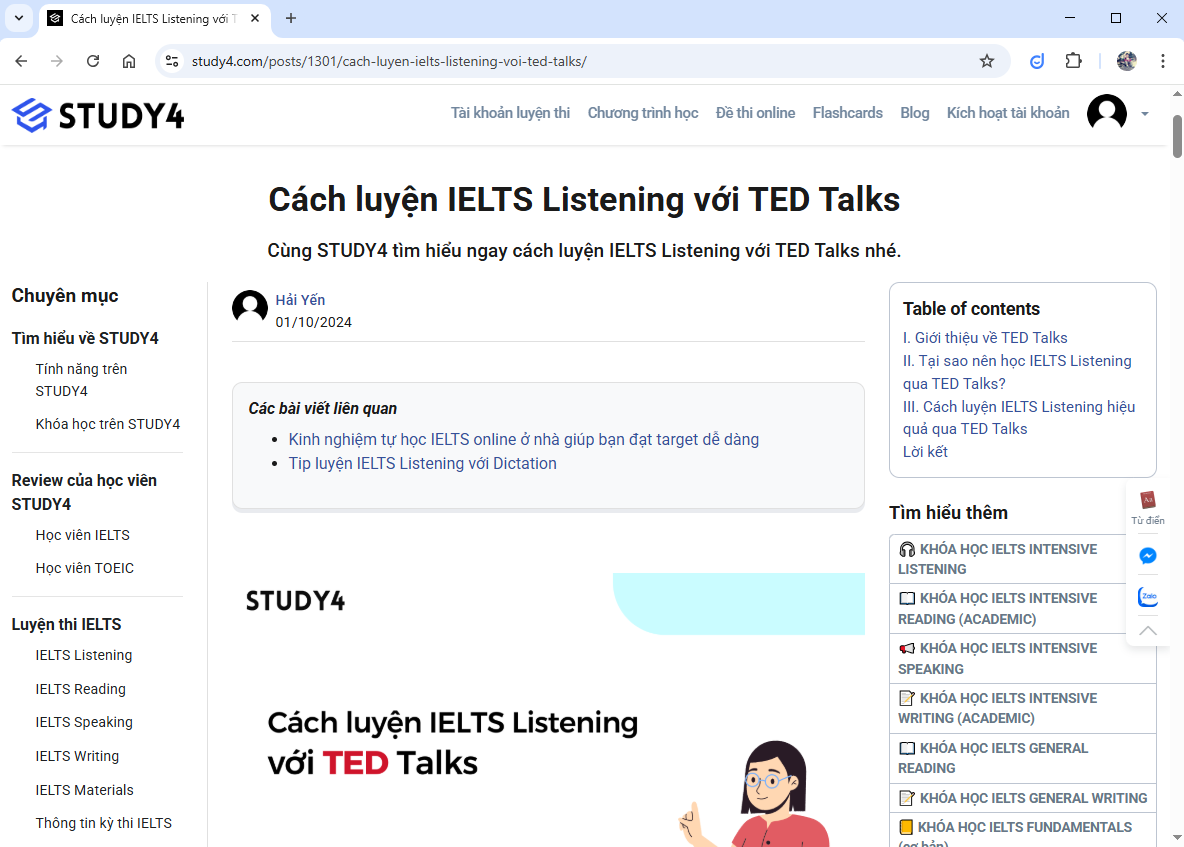This screenshot has height=847, width=1184.
Task: Open Khóa học IELTS Fundamentals
Action: (1023, 830)
